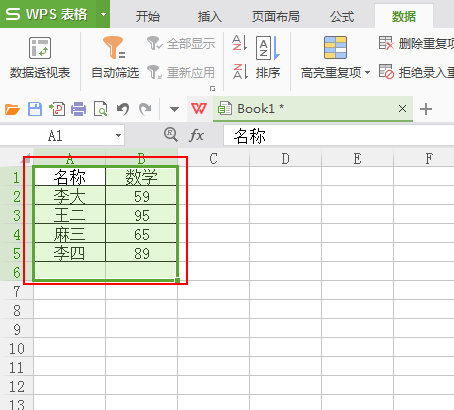Click Reapply (重新应用) filter button
454x410 pixels.
181,72
